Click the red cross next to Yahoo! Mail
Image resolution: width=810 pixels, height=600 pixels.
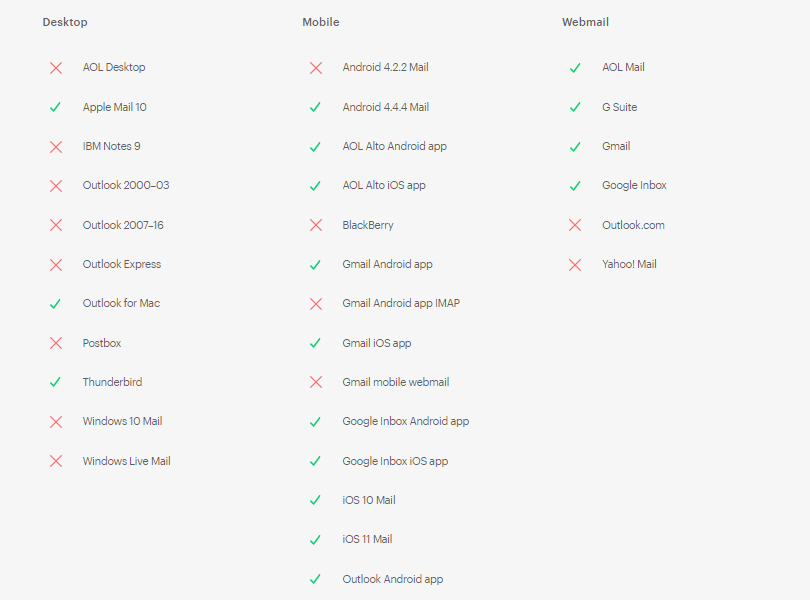point(575,265)
